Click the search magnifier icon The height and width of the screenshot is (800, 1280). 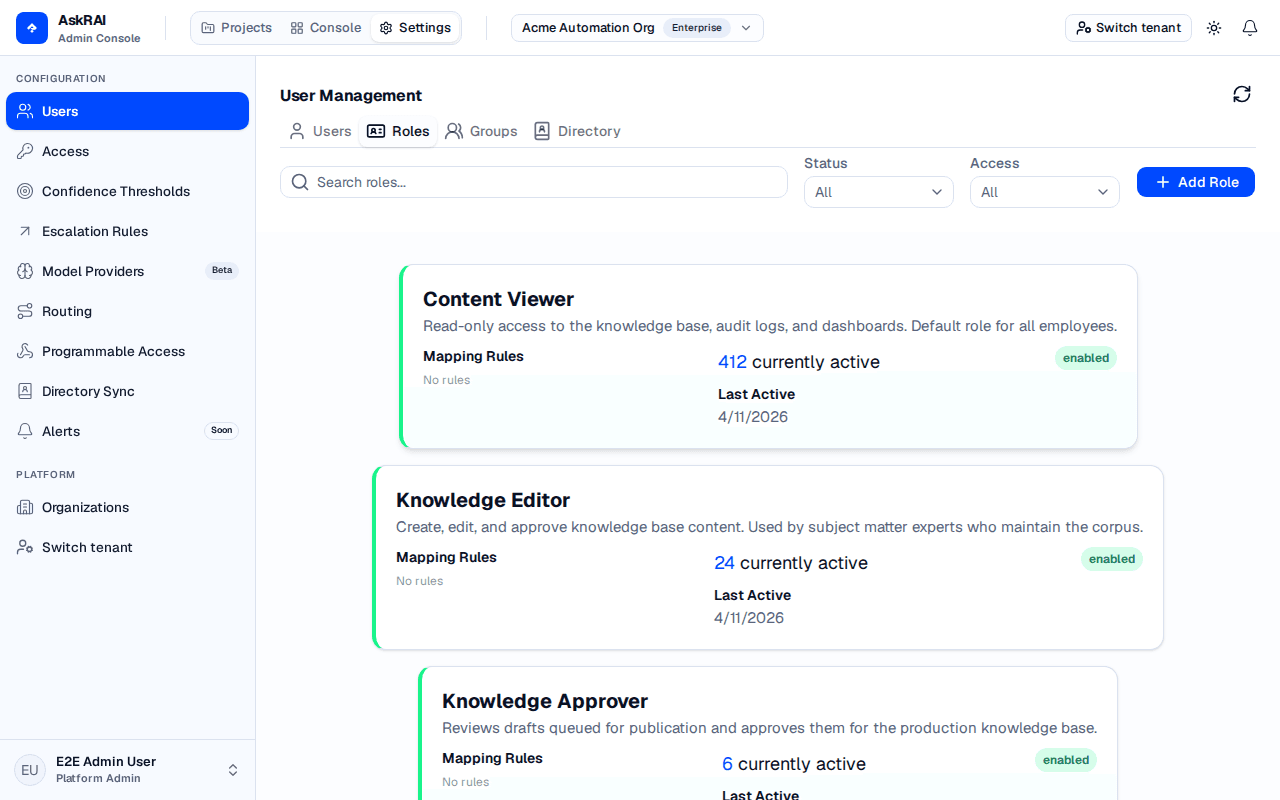pyautogui.click(x=300, y=182)
